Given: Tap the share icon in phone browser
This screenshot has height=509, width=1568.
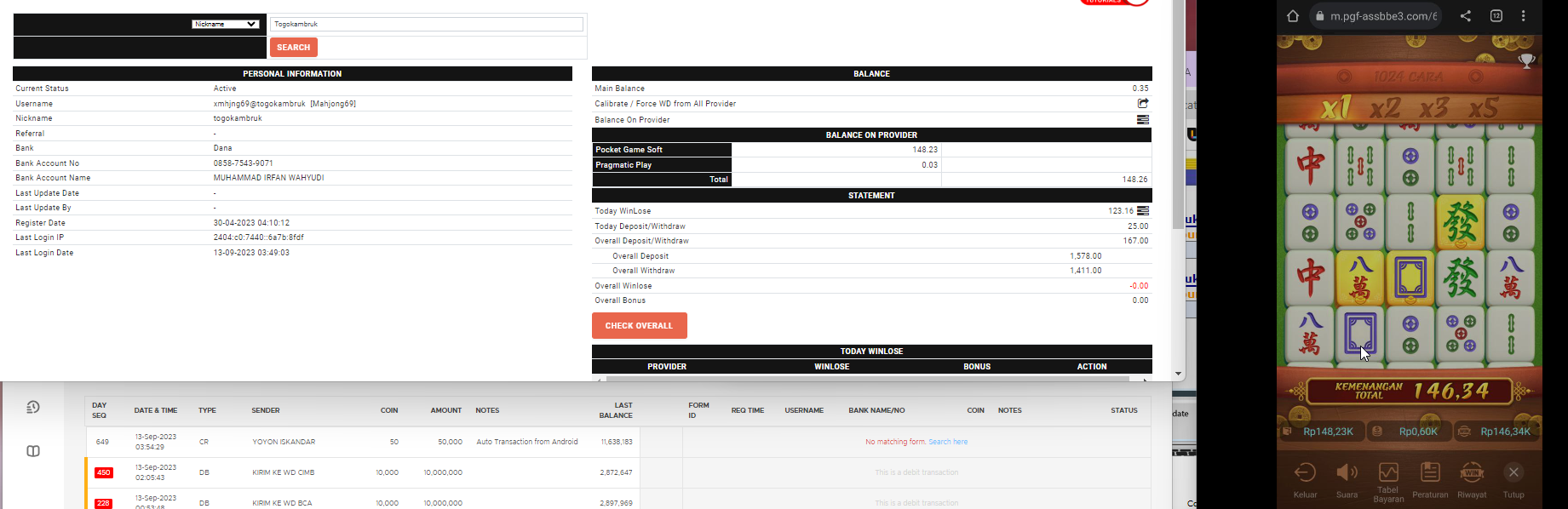Looking at the screenshot, I should (1466, 15).
